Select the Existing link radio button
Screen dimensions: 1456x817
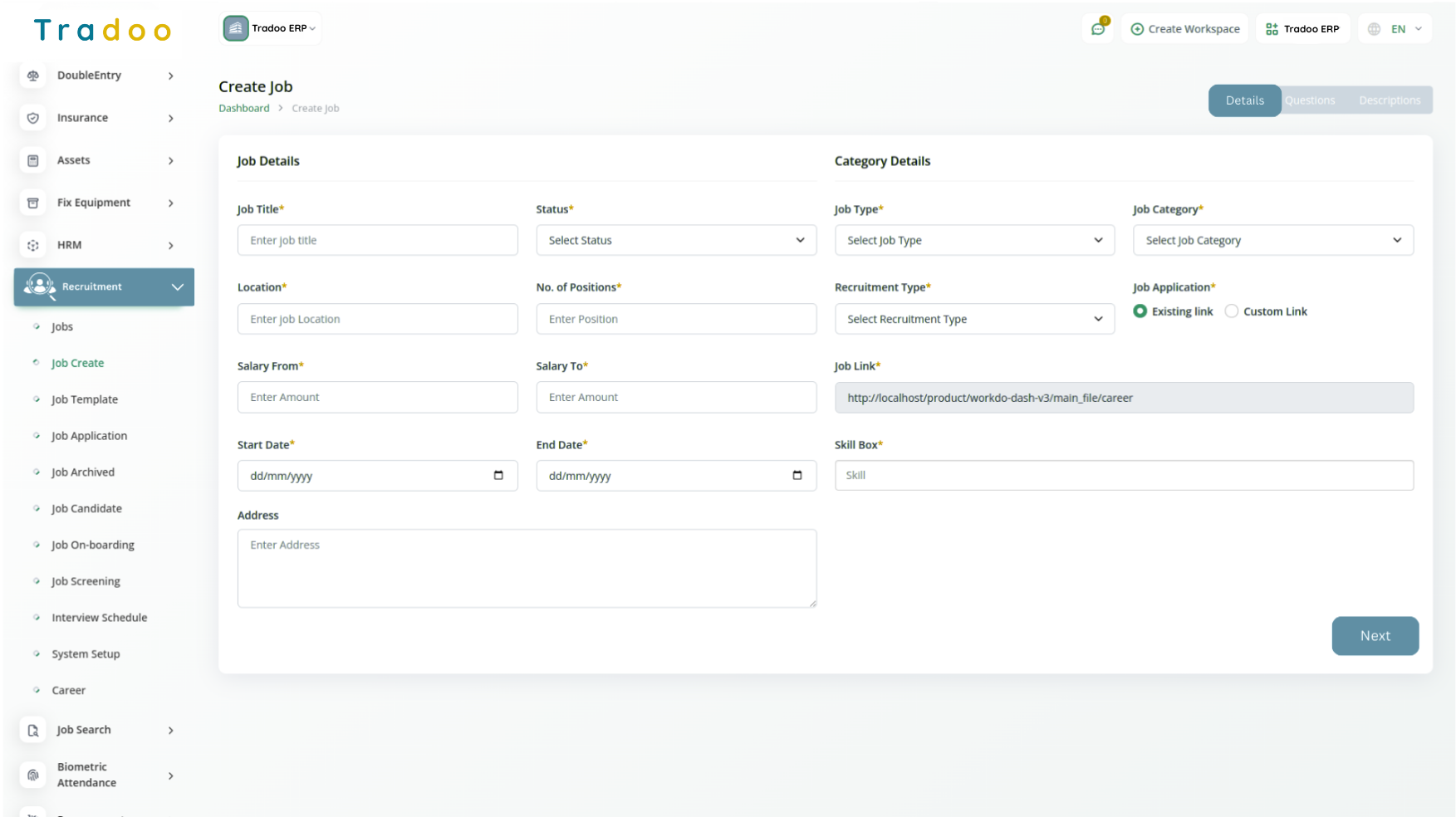(1140, 311)
